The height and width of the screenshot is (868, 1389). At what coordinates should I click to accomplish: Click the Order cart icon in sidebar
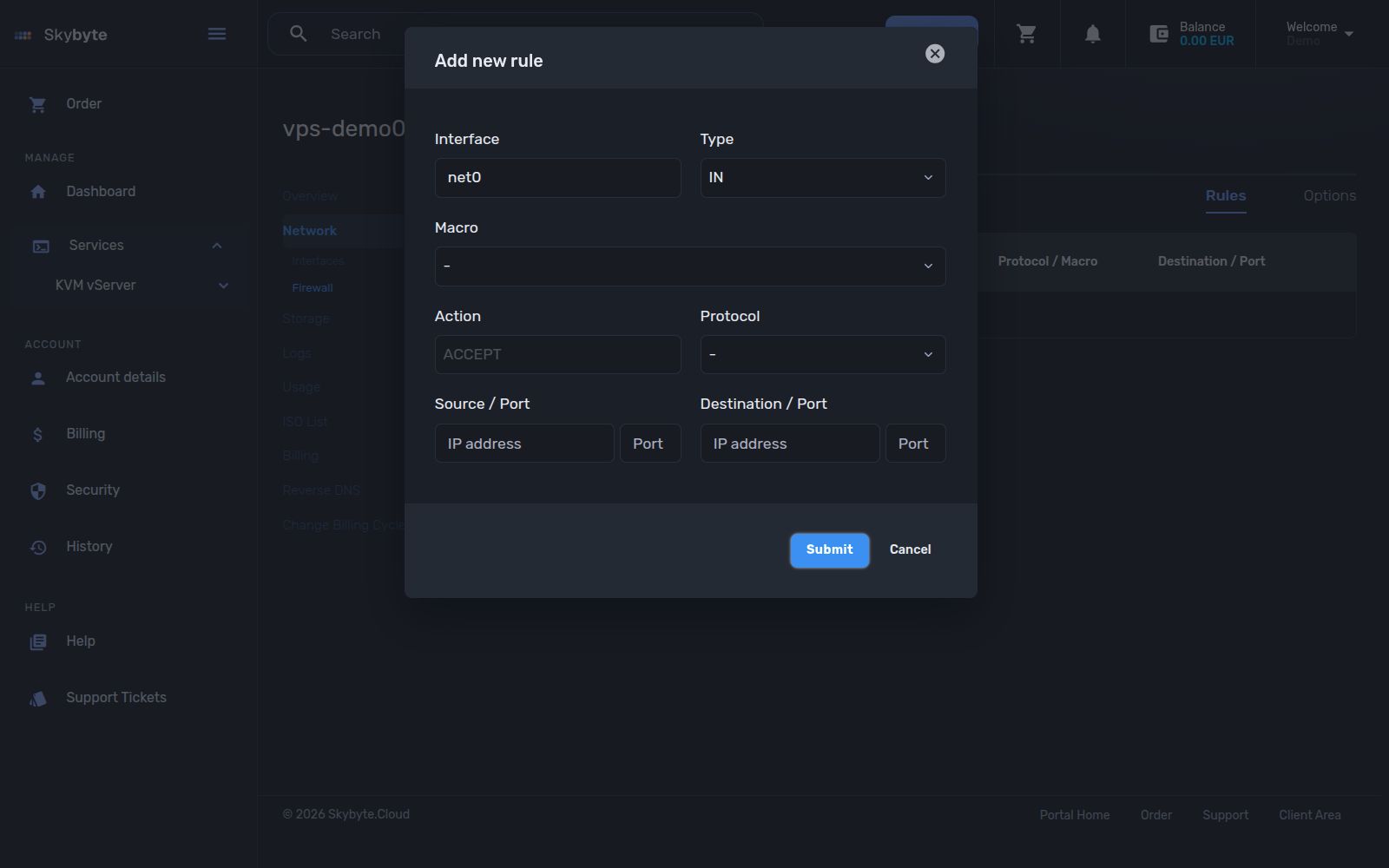click(38, 104)
